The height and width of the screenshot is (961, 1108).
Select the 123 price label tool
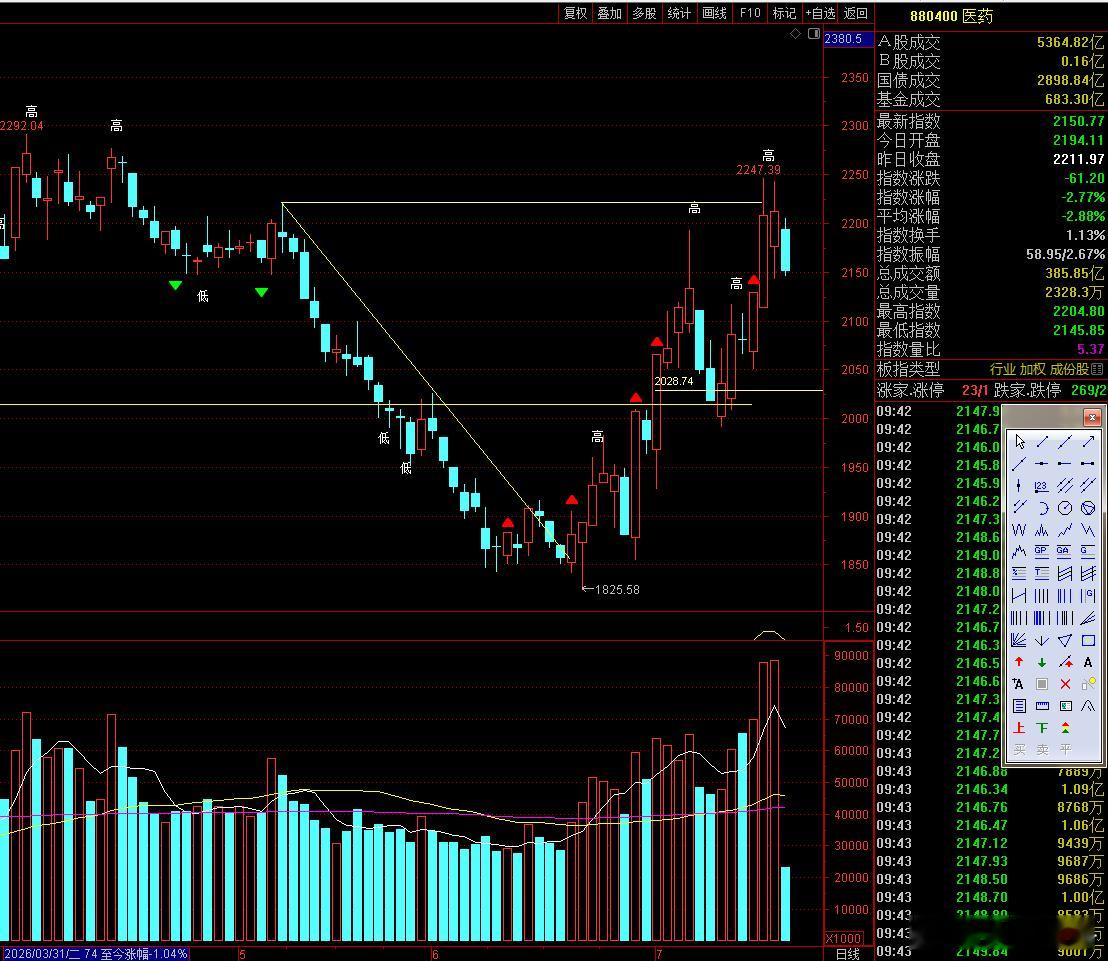pyautogui.click(x=1042, y=485)
